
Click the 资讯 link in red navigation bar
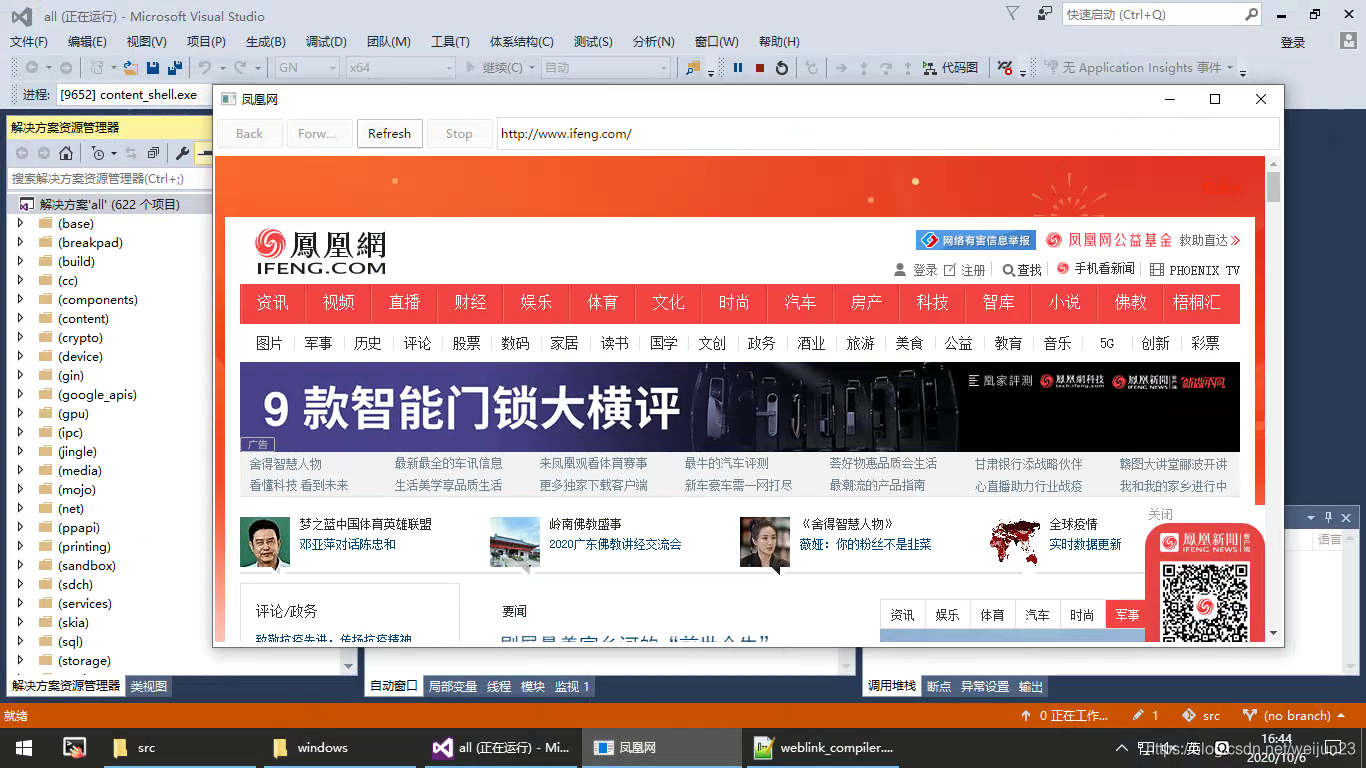pos(272,302)
